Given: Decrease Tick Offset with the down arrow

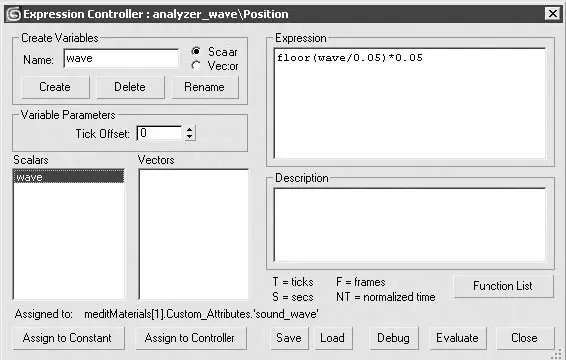Looking at the screenshot, I should (x=190, y=137).
